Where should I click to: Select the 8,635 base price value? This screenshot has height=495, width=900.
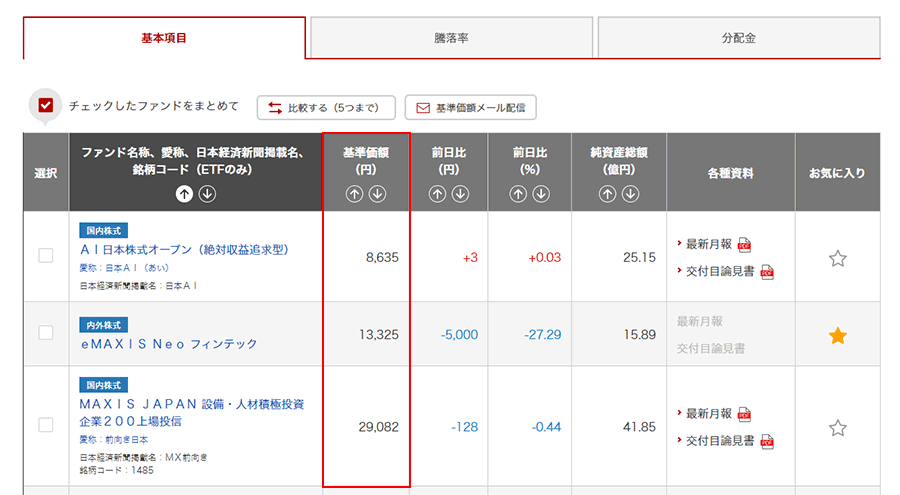point(382,257)
